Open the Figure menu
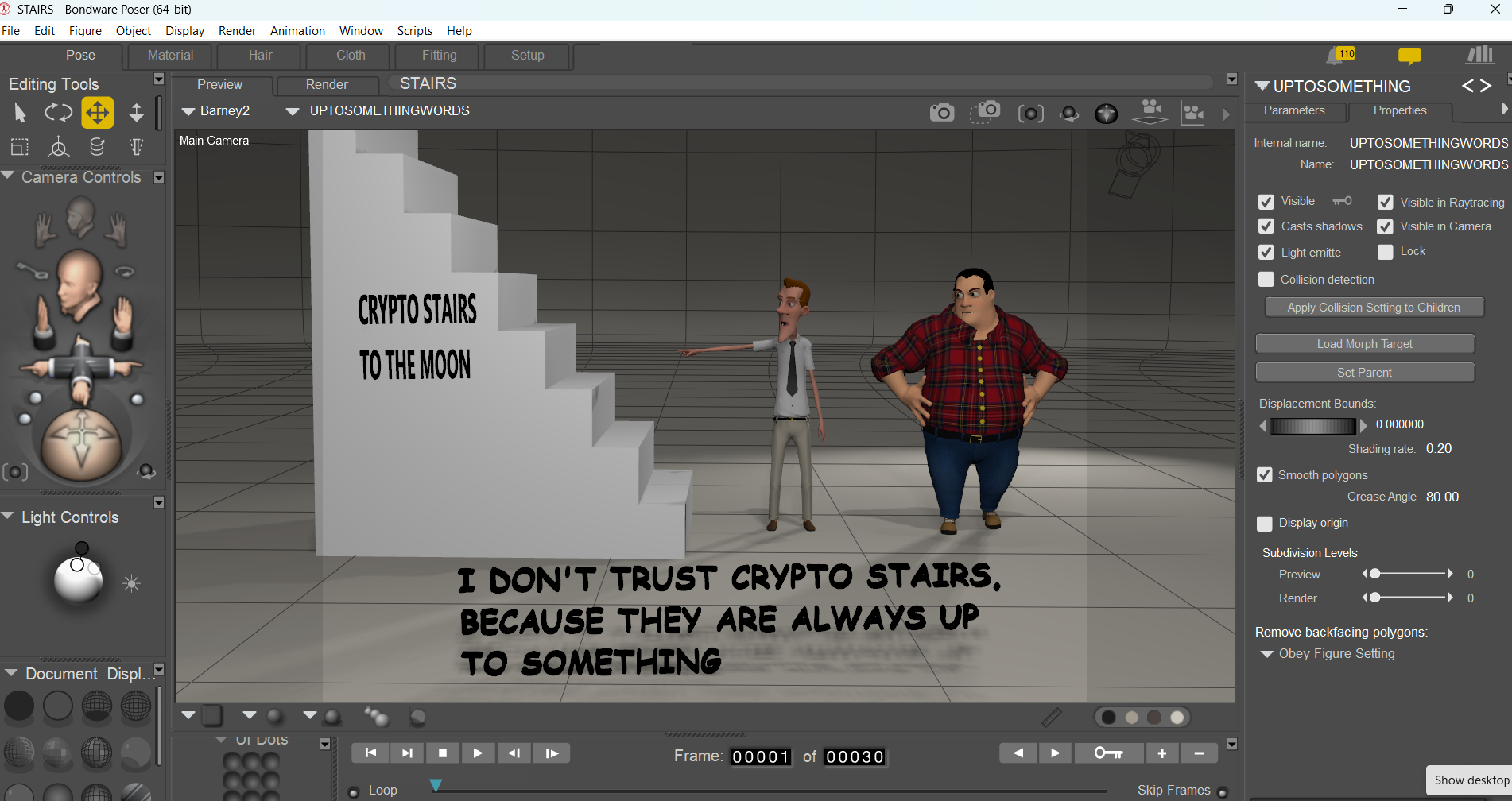 85,31
